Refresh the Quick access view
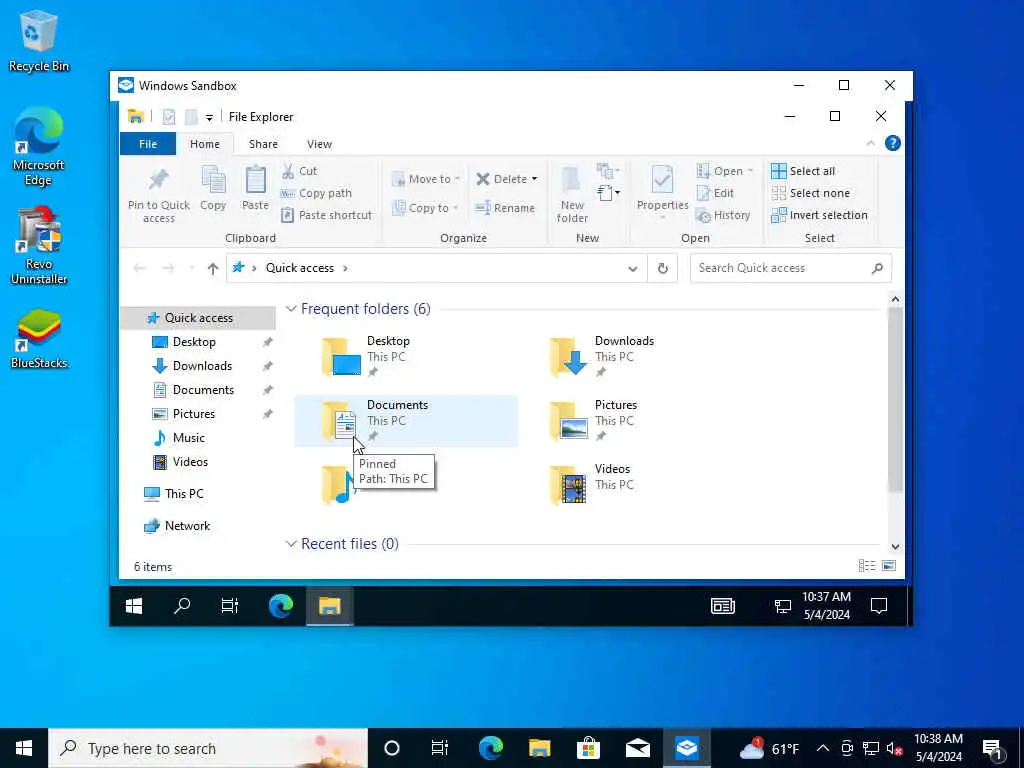The height and width of the screenshot is (768, 1024). [662, 268]
